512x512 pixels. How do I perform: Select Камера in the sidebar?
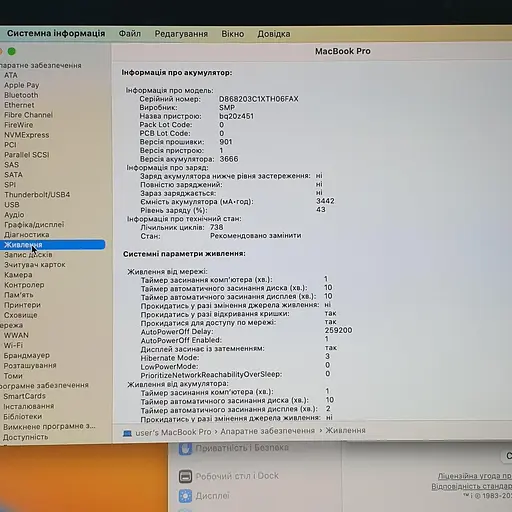click(18, 275)
